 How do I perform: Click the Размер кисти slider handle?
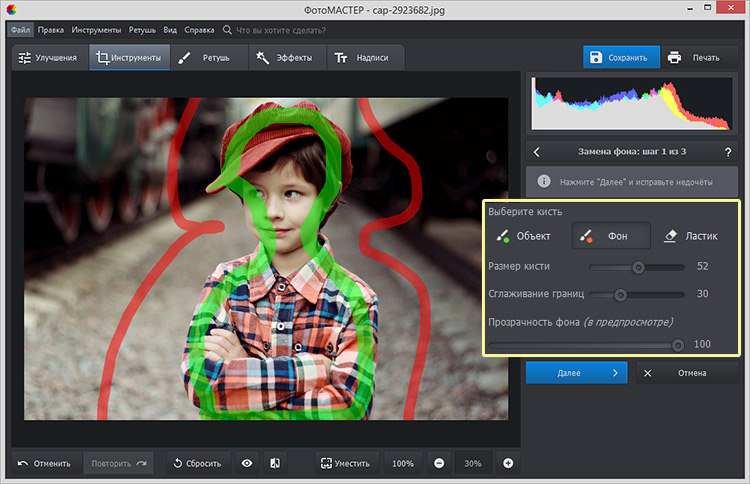pyautogui.click(x=638, y=267)
